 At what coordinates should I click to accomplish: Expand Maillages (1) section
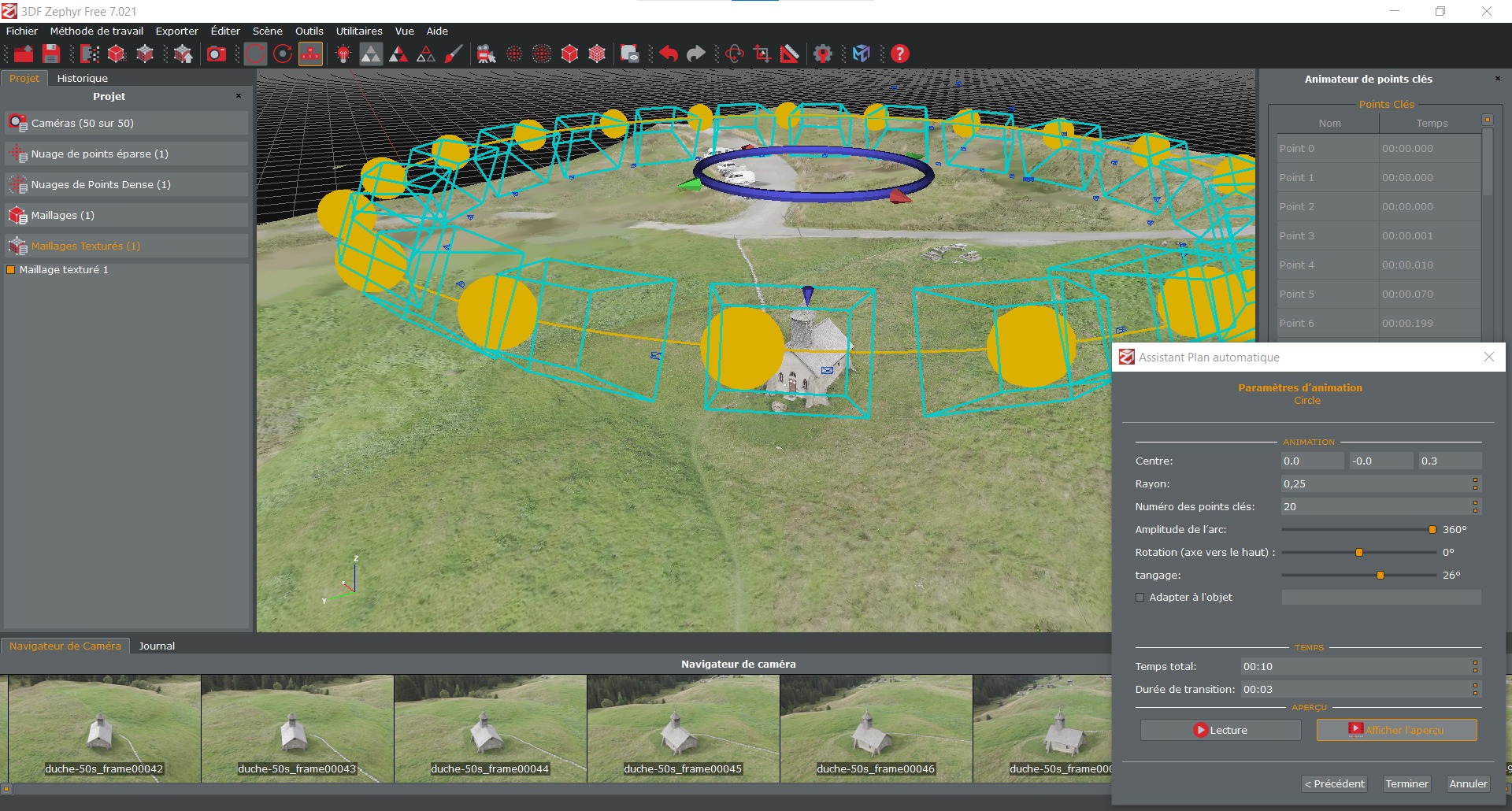coord(126,215)
